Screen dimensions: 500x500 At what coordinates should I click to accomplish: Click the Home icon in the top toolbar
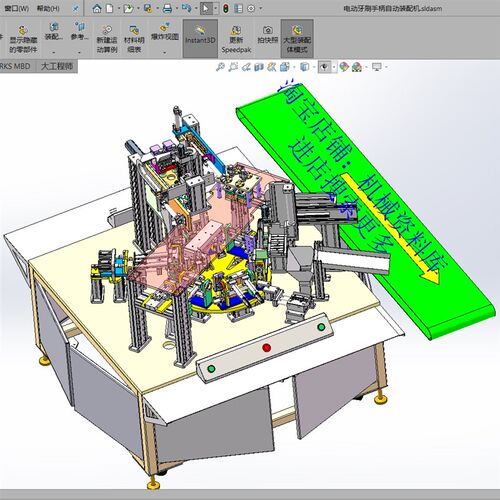(x=97, y=8)
